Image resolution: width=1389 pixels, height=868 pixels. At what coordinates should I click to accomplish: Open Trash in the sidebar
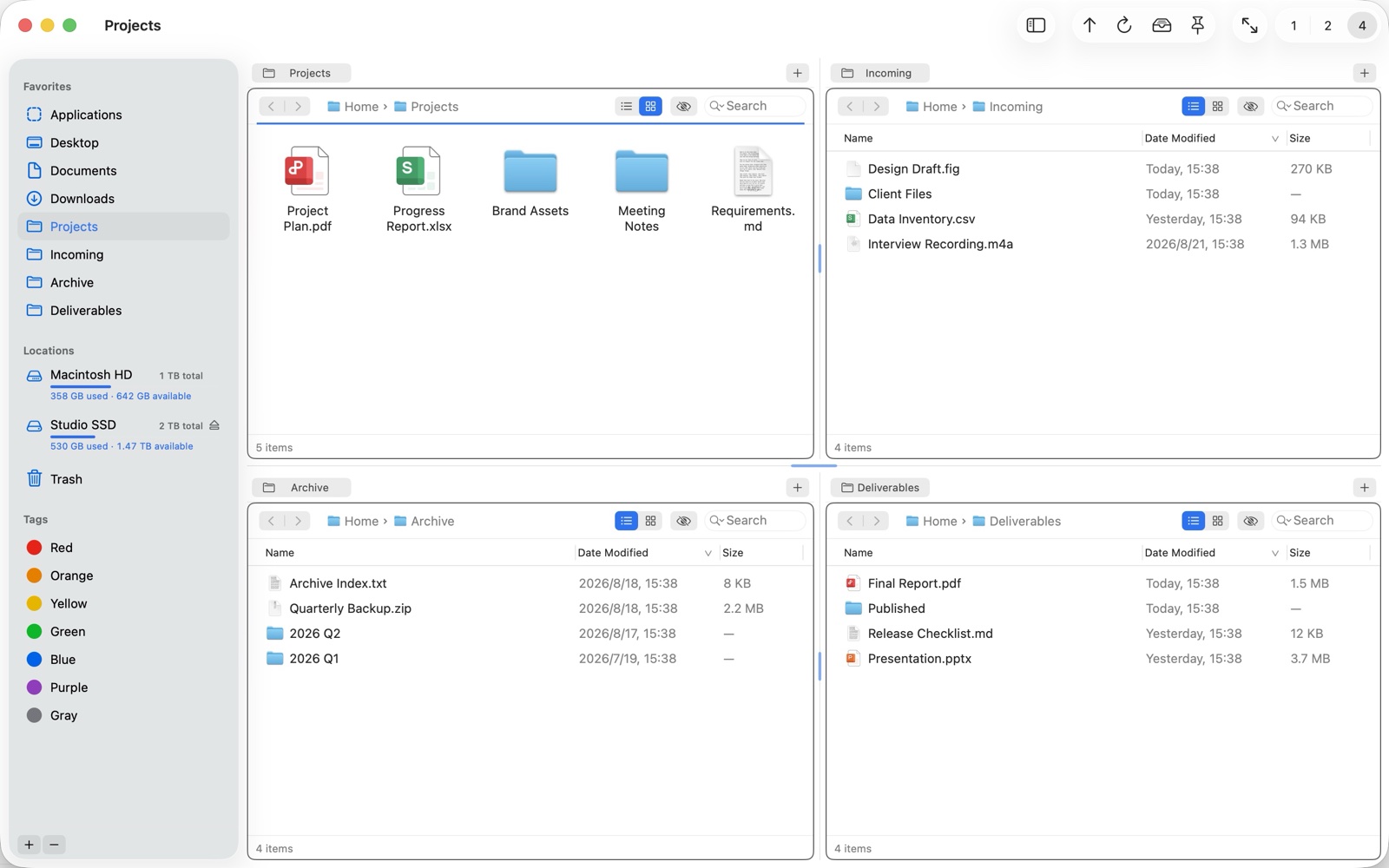click(x=123, y=479)
